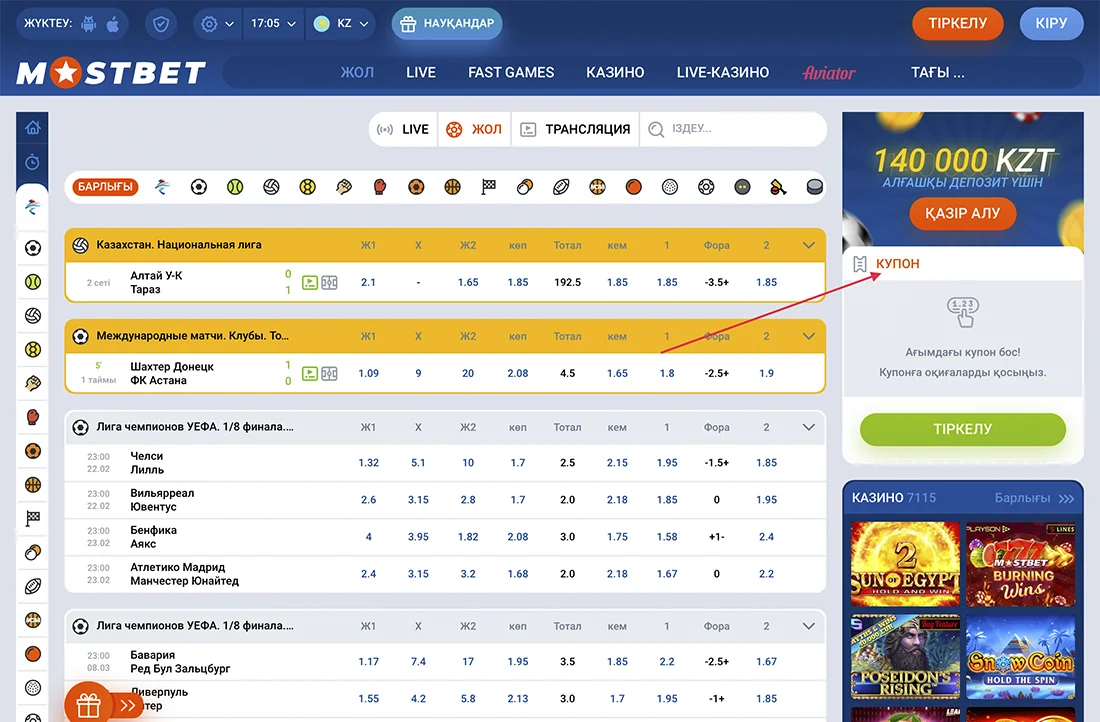This screenshot has height=722, width=1100.
Task: Launch Aviator from the main navigation
Action: [829, 73]
